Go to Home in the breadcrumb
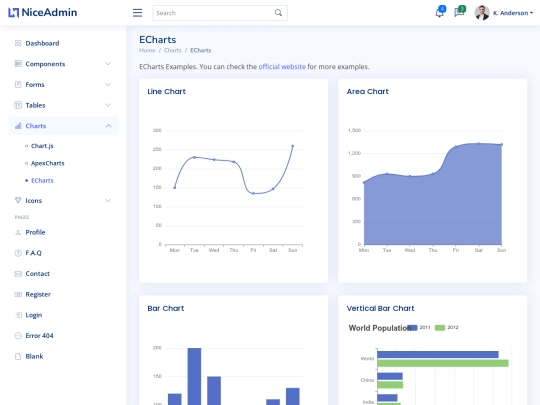540x405 pixels. tap(147, 50)
